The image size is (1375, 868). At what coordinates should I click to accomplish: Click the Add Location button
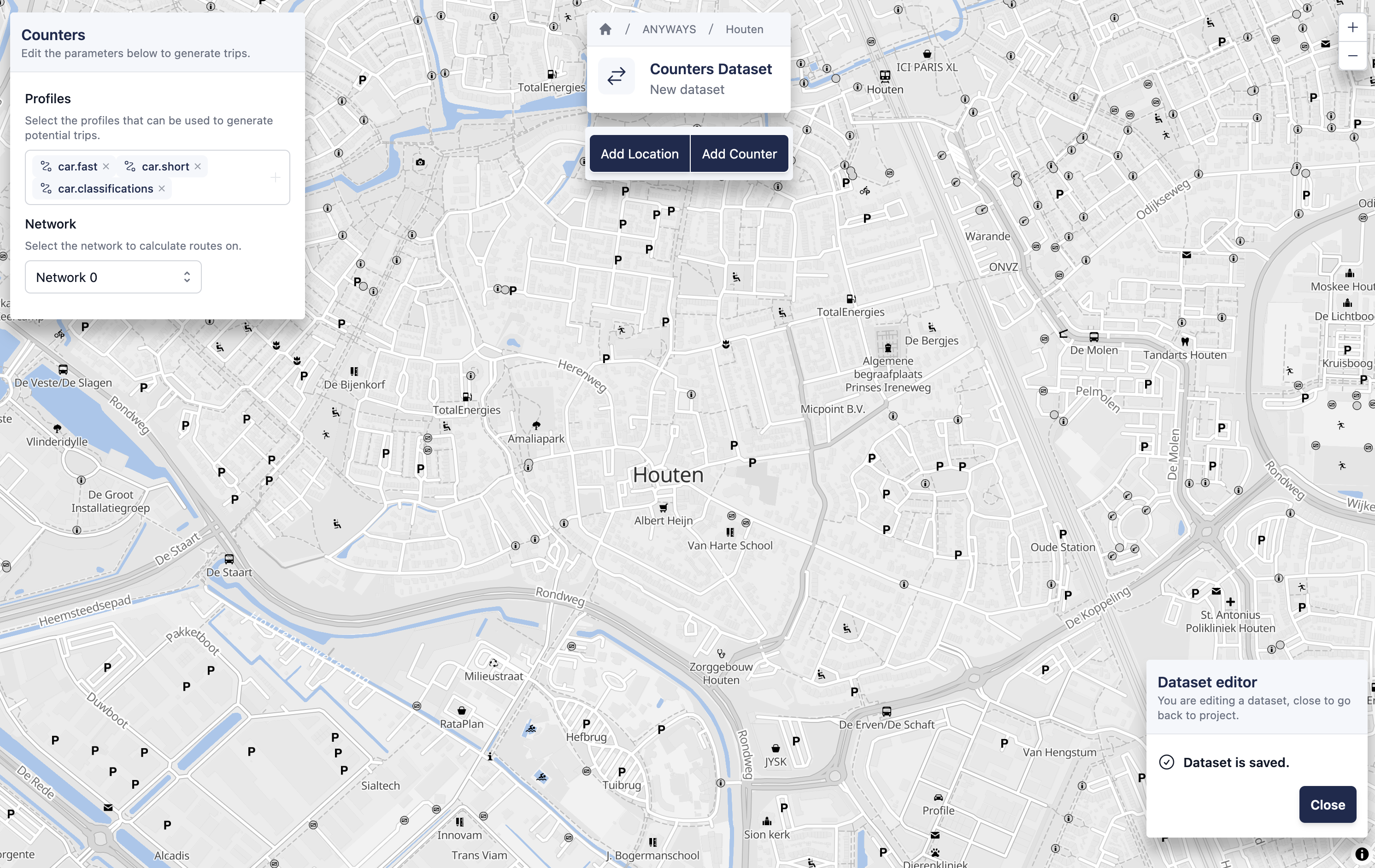(640, 153)
